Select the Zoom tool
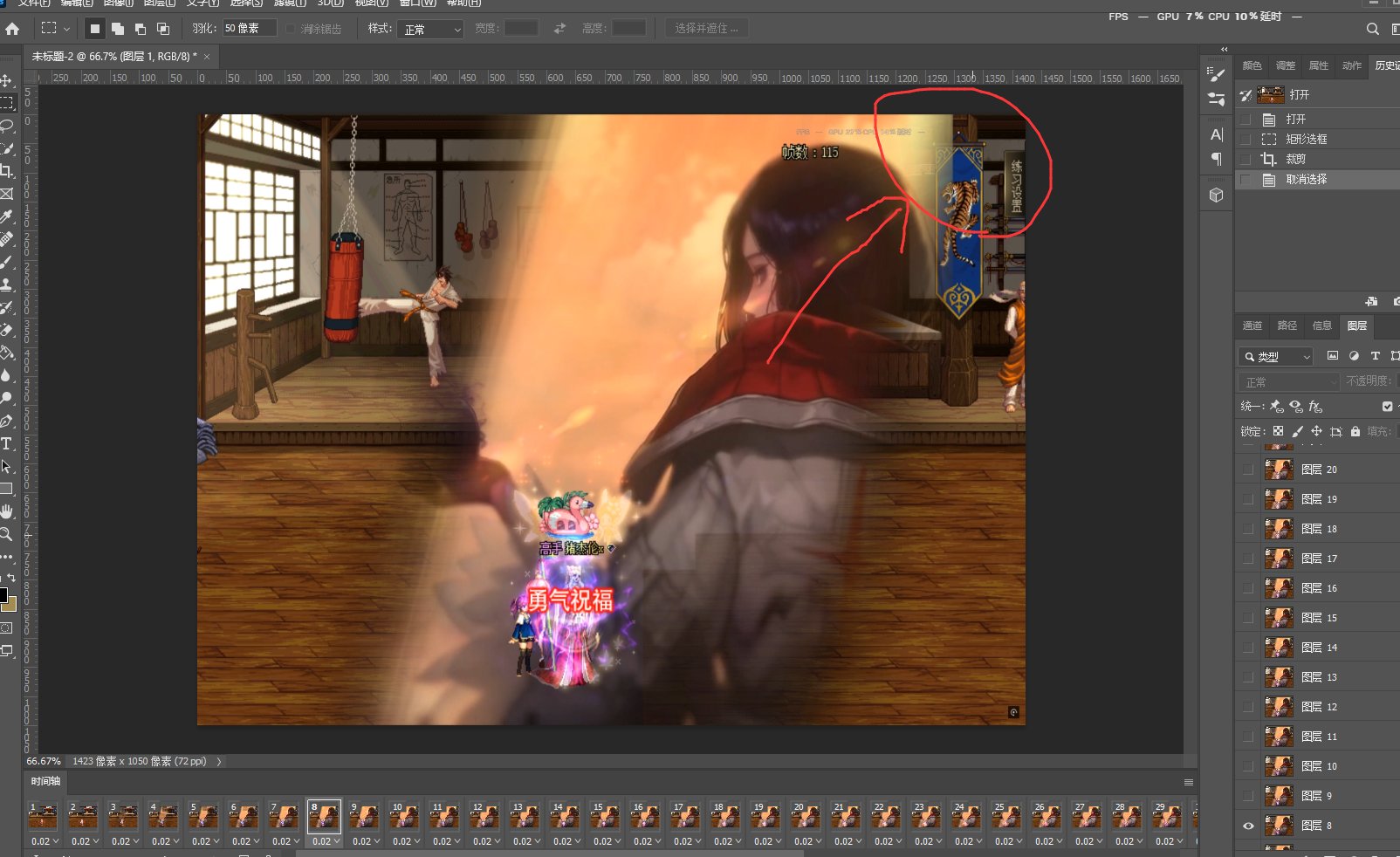The width and height of the screenshot is (1400, 857). (6, 534)
